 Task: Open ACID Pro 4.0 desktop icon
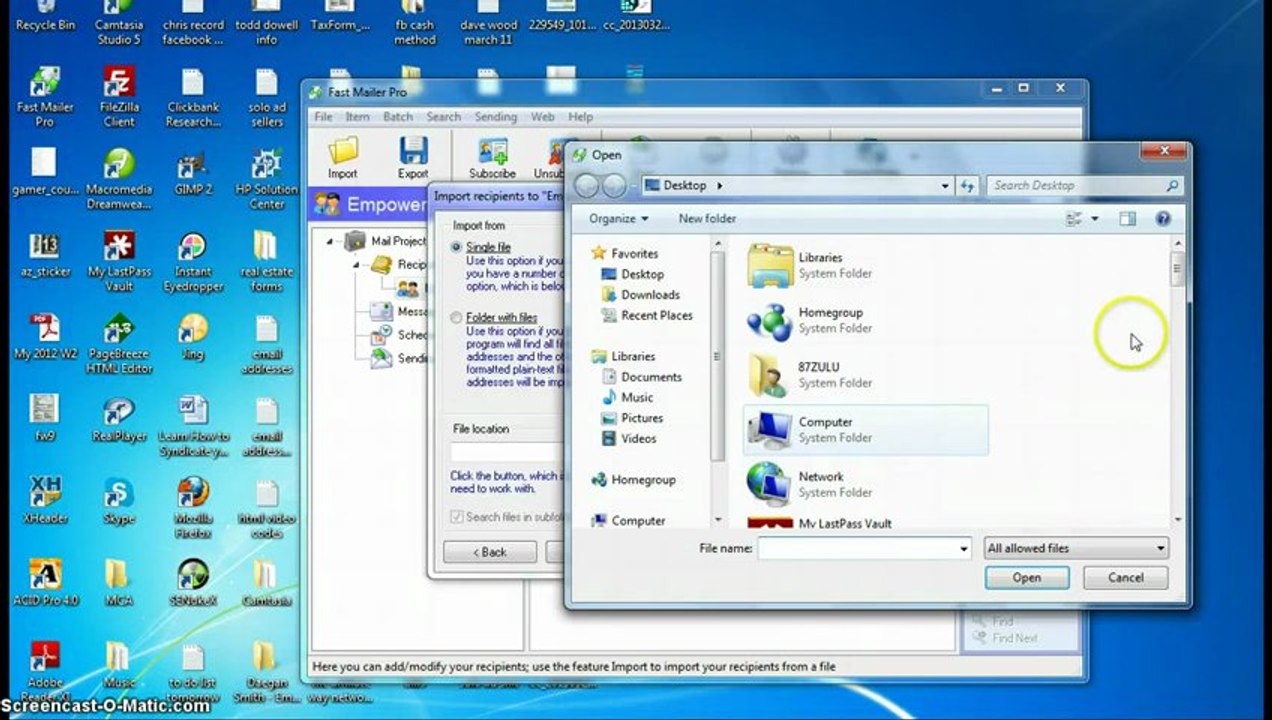pos(45,583)
